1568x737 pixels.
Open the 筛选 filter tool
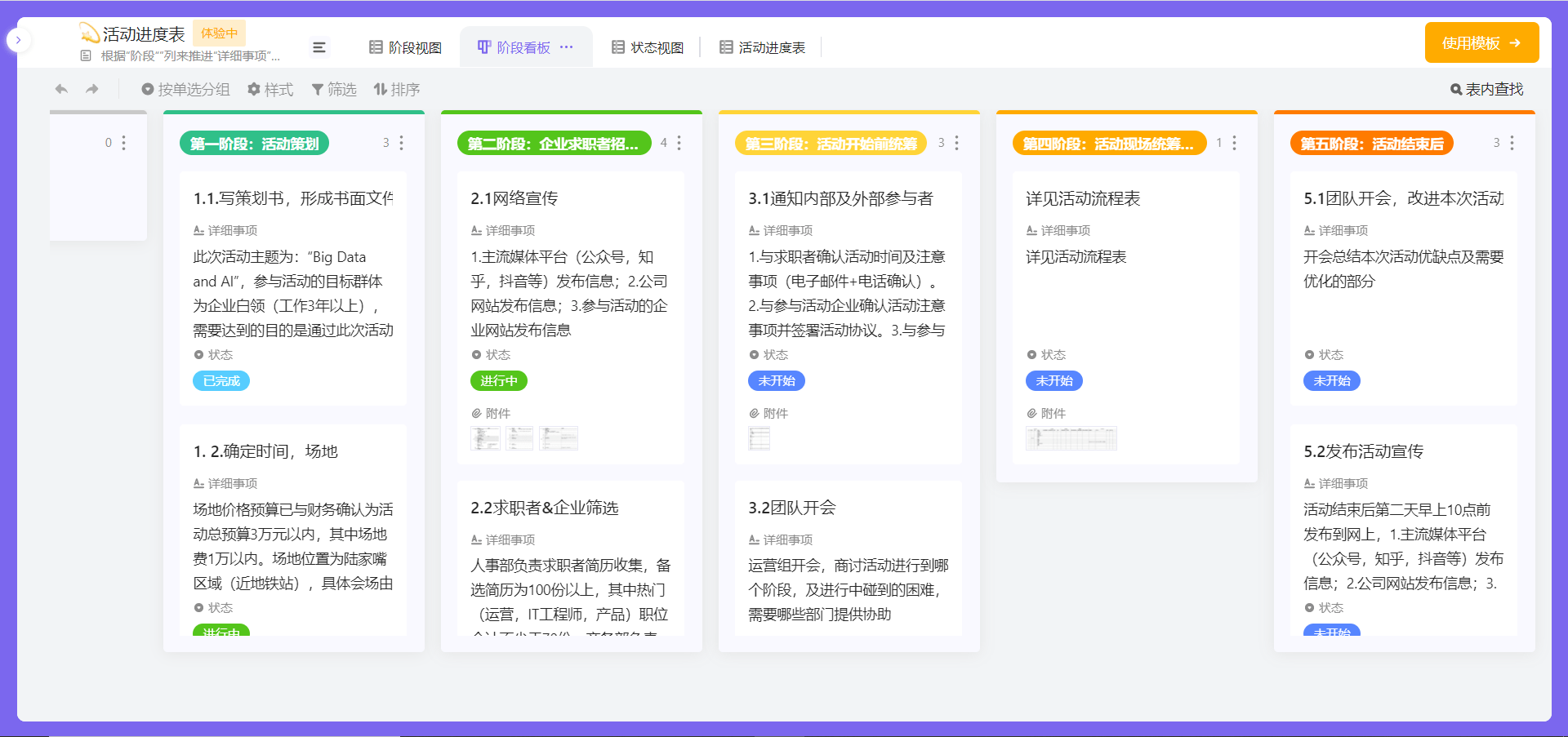click(x=334, y=90)
